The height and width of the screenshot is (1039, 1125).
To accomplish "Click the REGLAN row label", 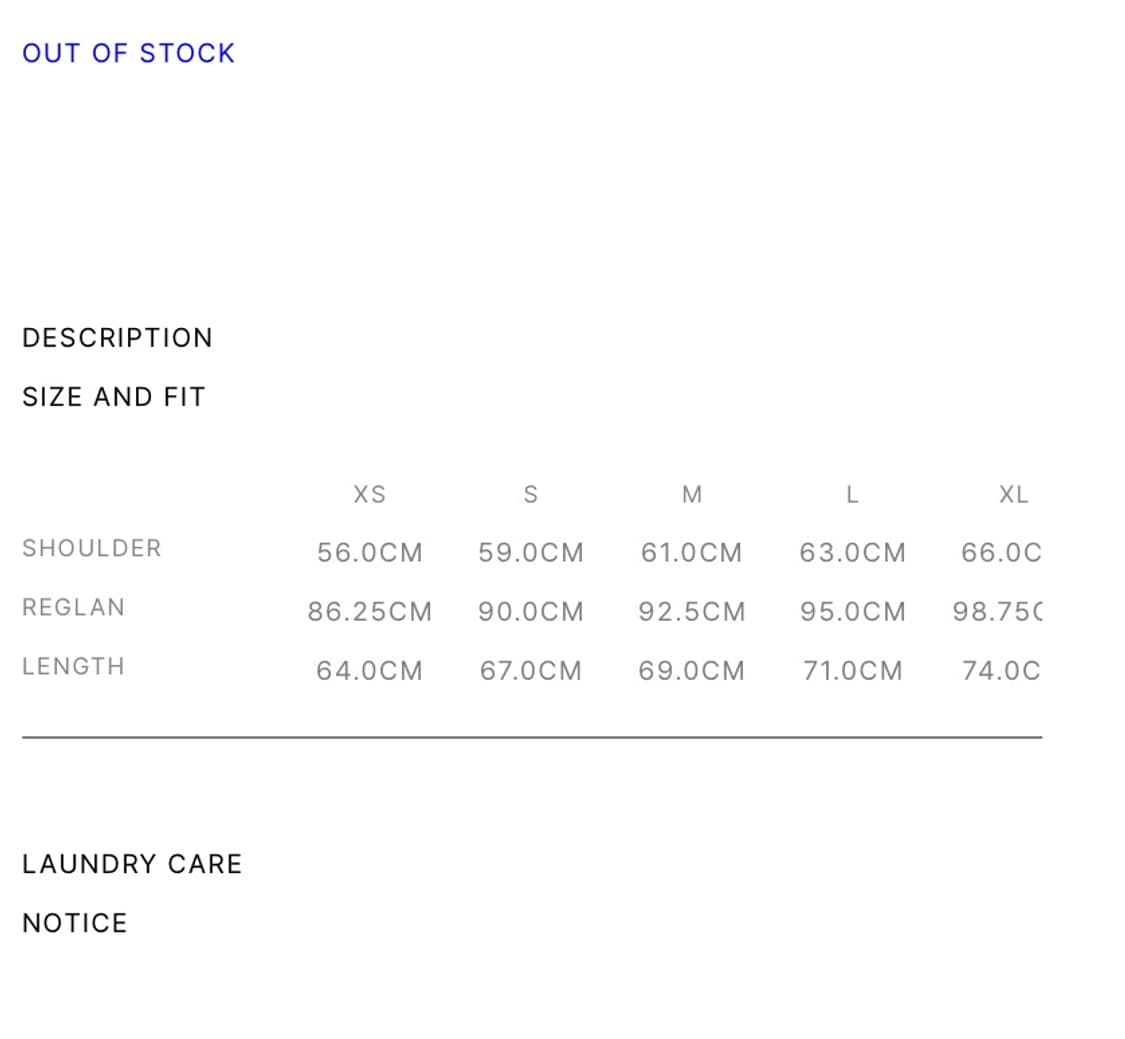I will coord(74,607).
